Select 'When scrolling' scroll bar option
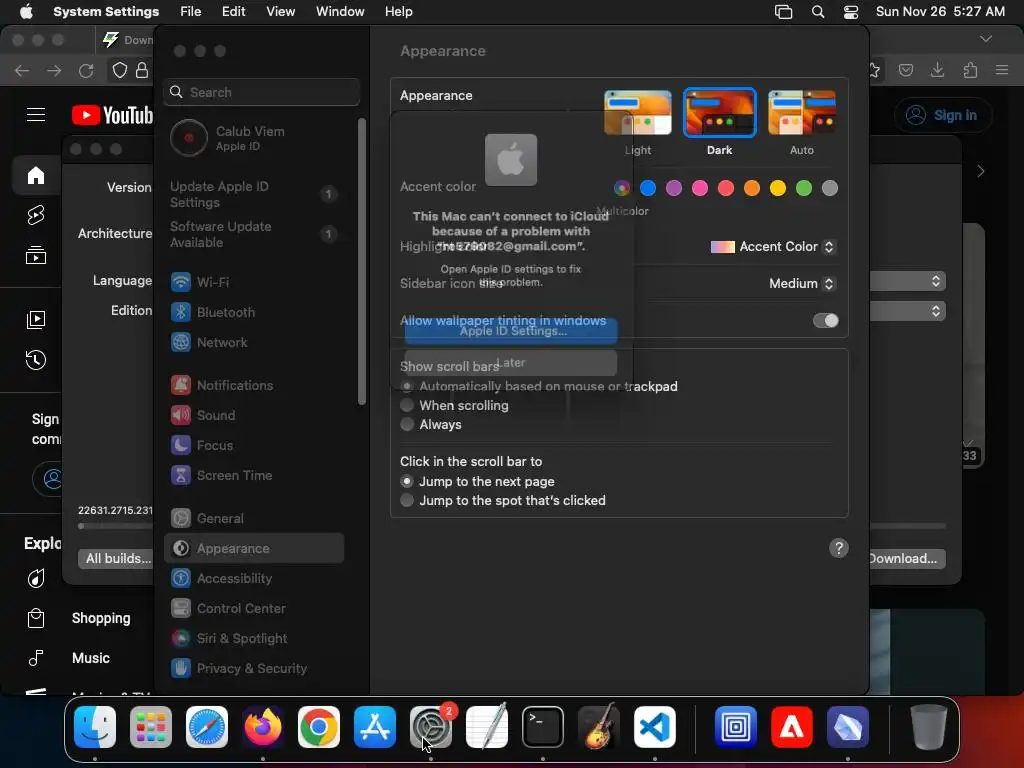This screenshot has height=768, width=1024. [x=407, y=406]
